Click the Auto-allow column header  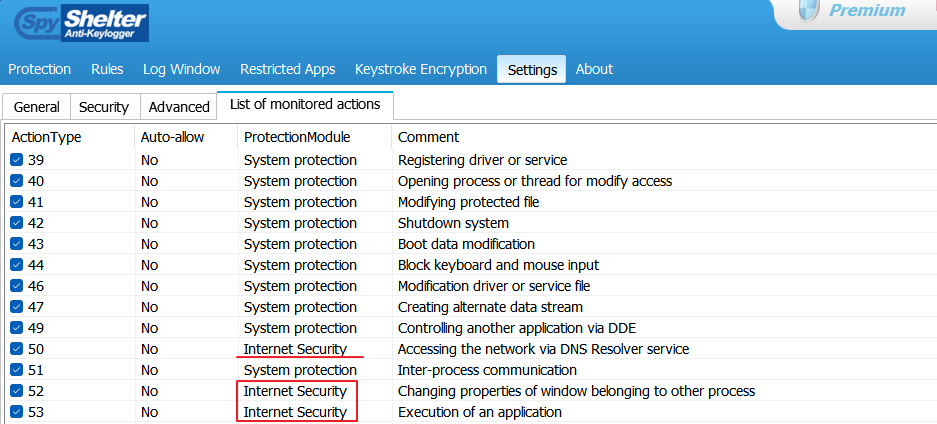[172, 137]
